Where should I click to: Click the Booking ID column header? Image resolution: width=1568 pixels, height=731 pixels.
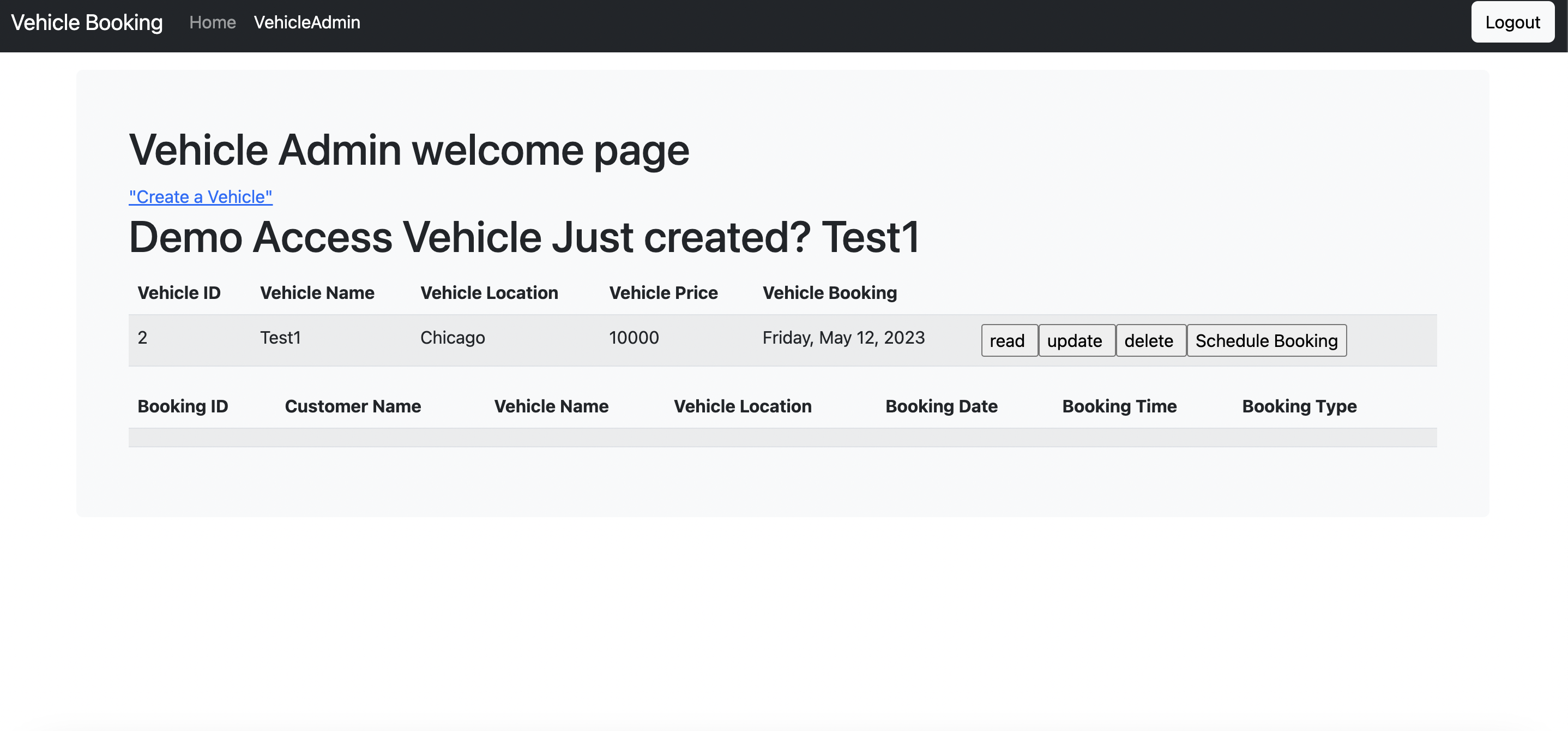click(x=183, y=406)
